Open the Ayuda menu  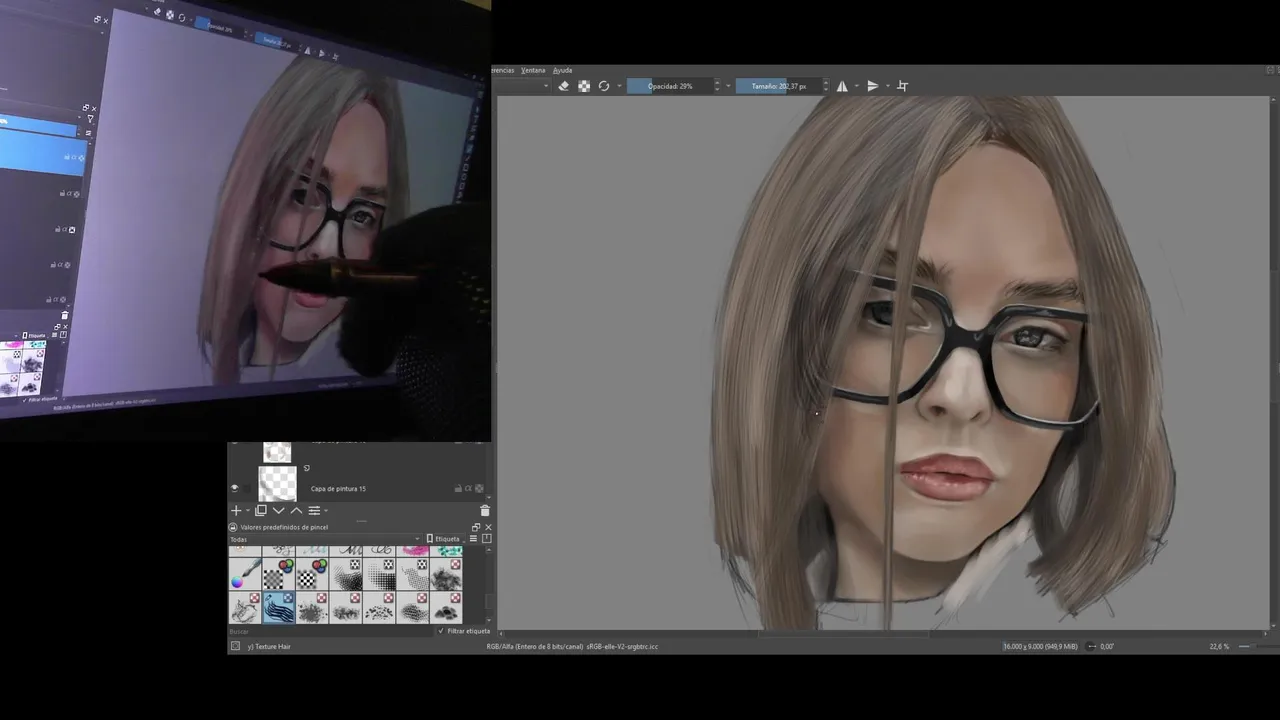563,70
